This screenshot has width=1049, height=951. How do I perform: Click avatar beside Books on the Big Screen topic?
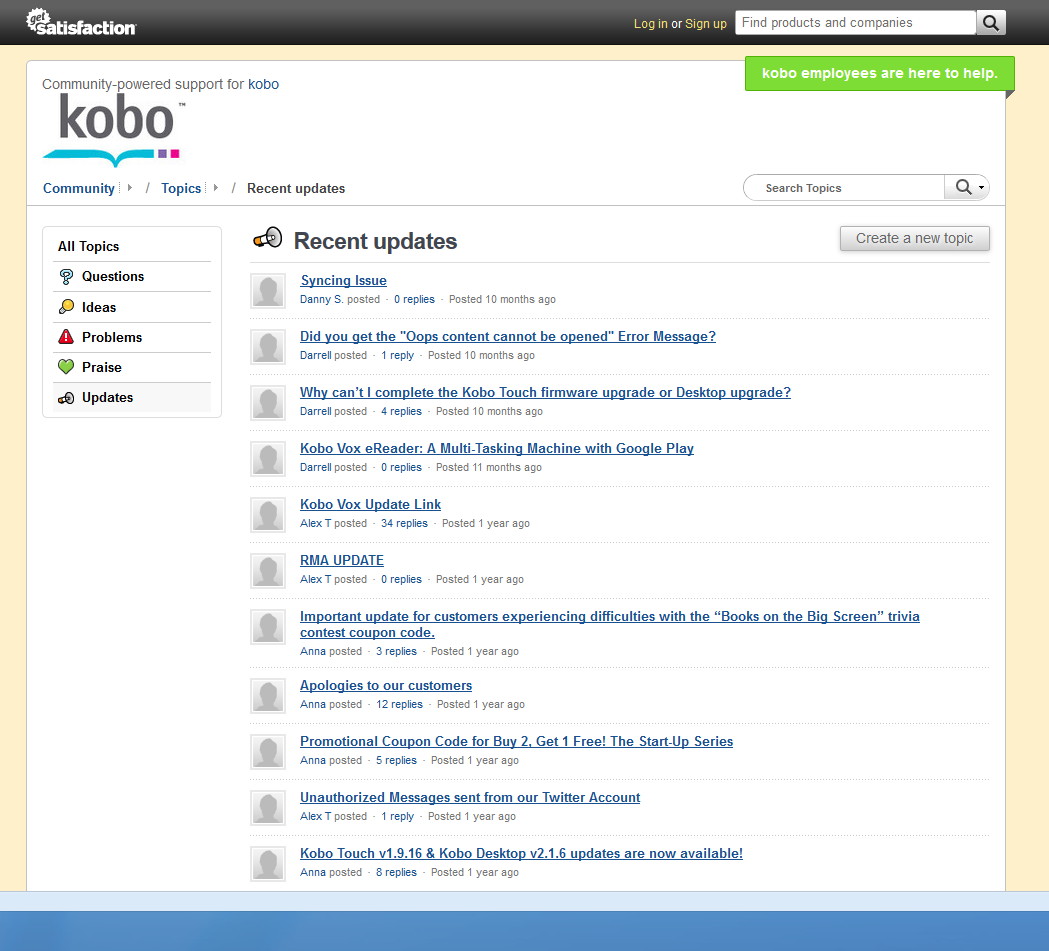268,627
